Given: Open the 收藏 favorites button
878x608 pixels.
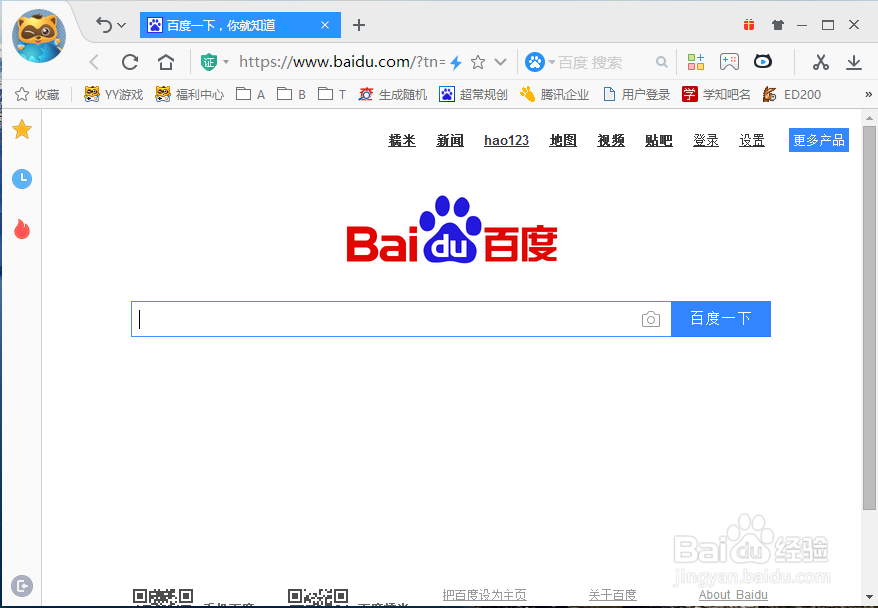Looking at the screenshot, I should pos(37,95).
